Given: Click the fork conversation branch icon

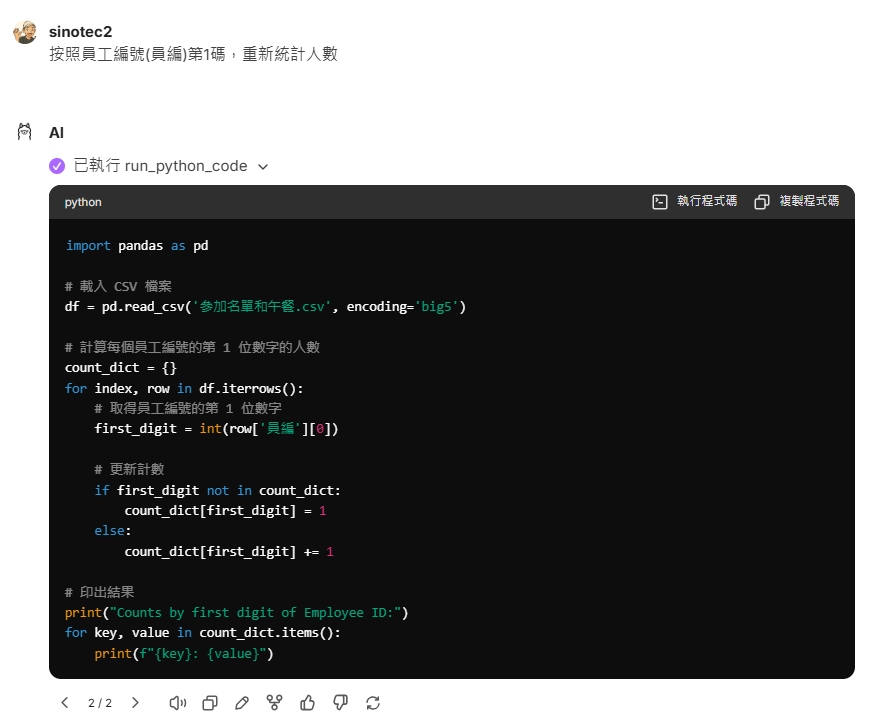Looking at the screenshot, I should click(x=274, y=703).
